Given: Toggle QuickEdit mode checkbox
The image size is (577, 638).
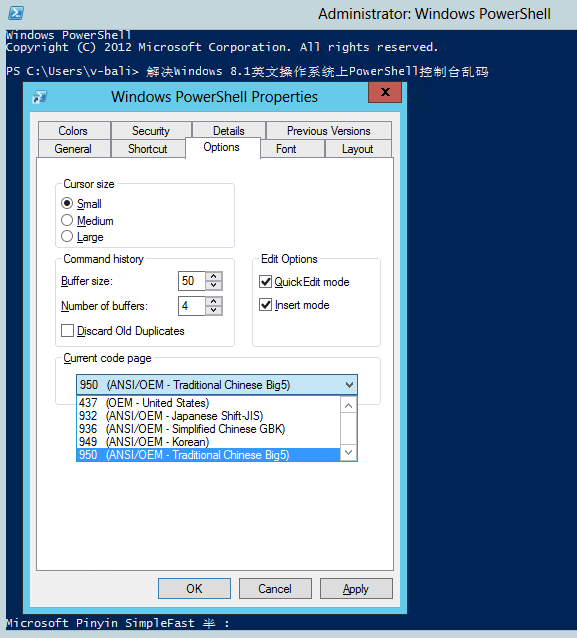Looking at the screenshot, I should [266, 282].
